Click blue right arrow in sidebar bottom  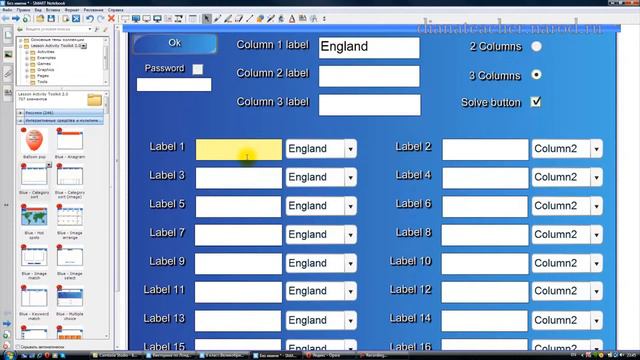7,323
